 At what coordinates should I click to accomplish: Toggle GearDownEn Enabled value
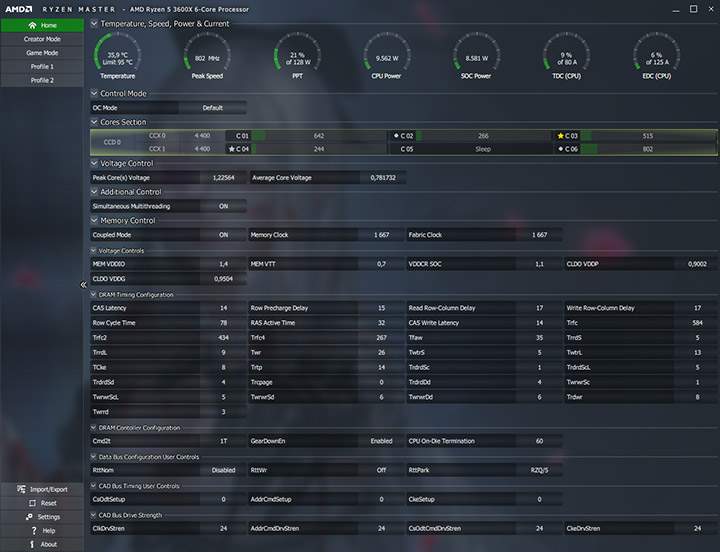click(382, 441)
